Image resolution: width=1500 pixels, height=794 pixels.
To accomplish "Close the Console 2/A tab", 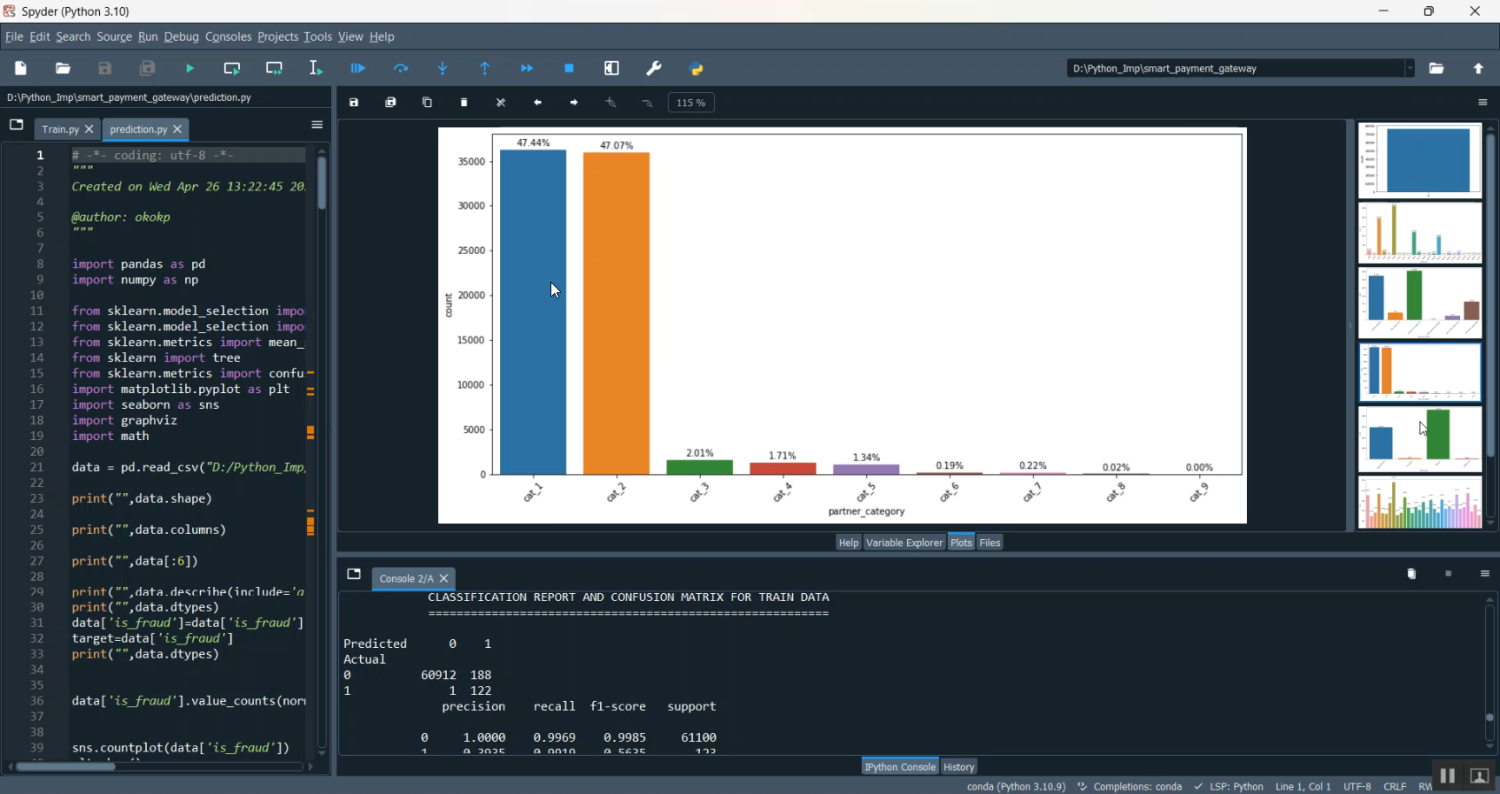I will click(444, 578).
